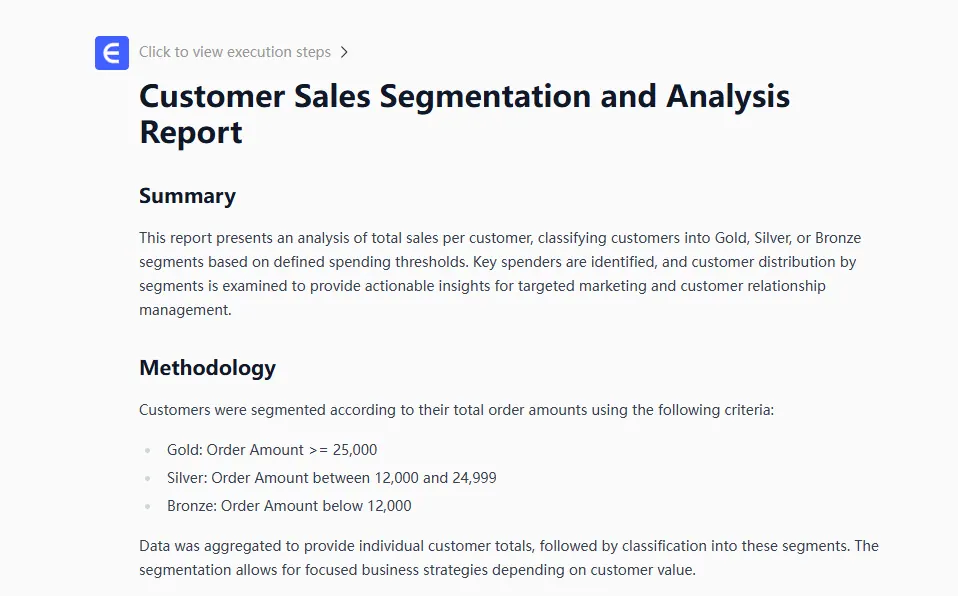Click the bullet dot beside the Bronze criterion
Image resolution: width=958 pixels, height=596 pixels.
point(149,507)
